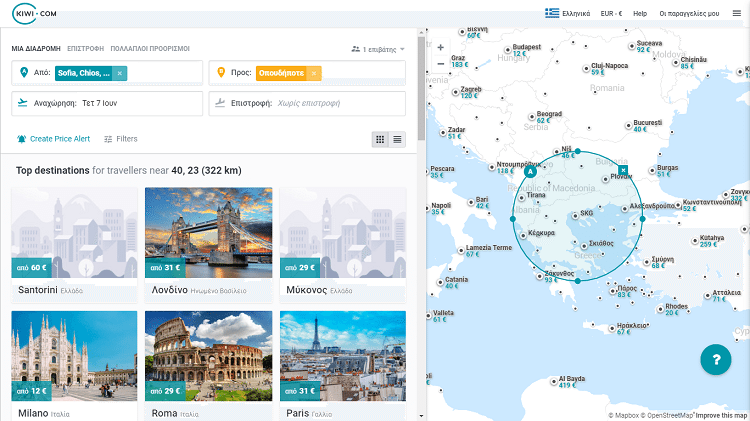Click the circle marker A on map
Viewport: 750px width, 421px height.
coord(530,171)
